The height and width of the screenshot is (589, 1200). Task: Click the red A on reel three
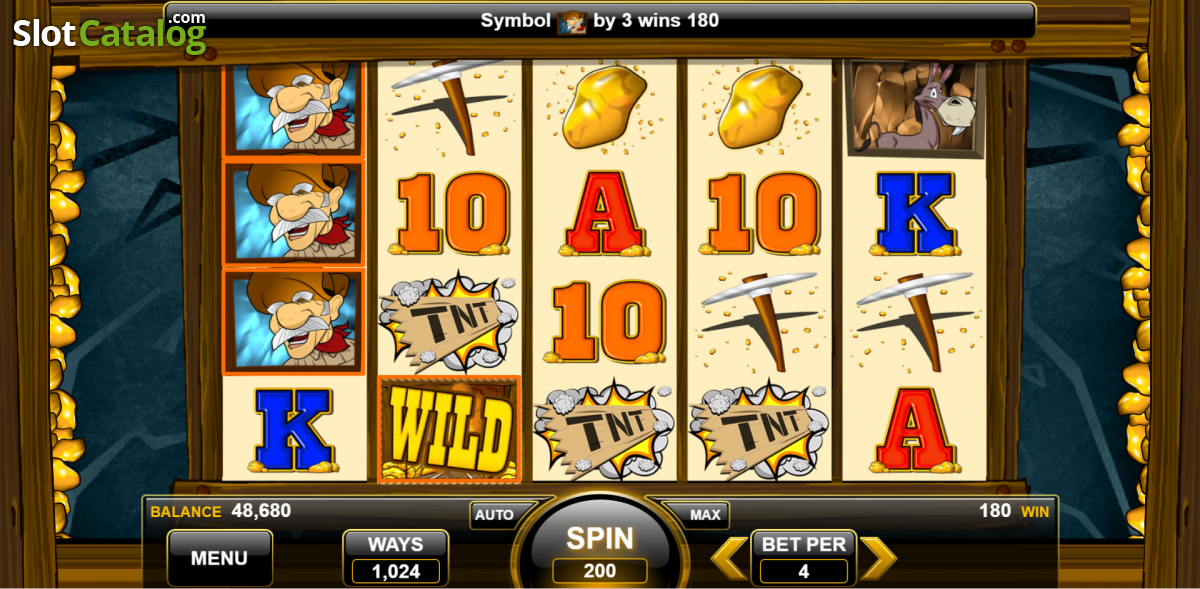[x=603, y=212]
